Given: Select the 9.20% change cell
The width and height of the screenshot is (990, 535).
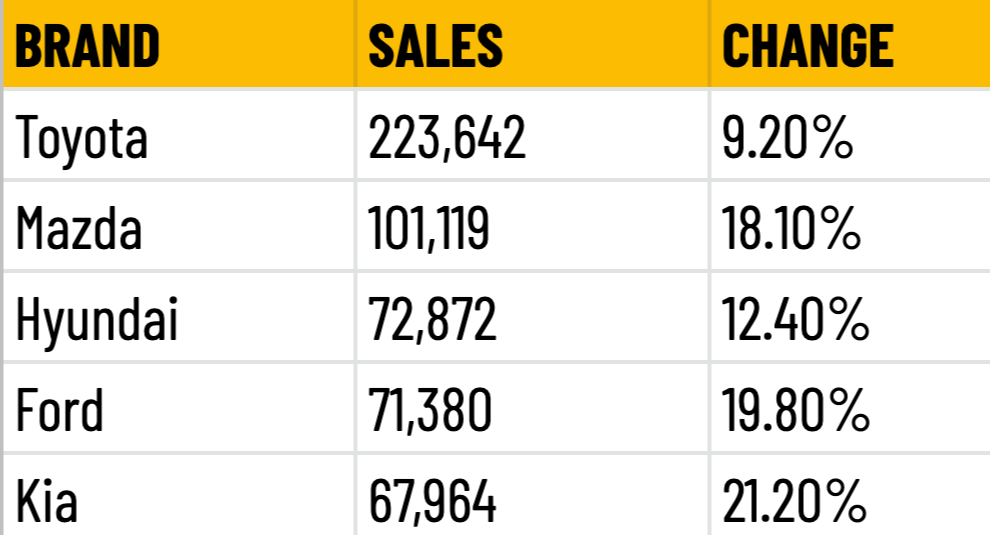Looking at the screenshot, I should point(850,135).
